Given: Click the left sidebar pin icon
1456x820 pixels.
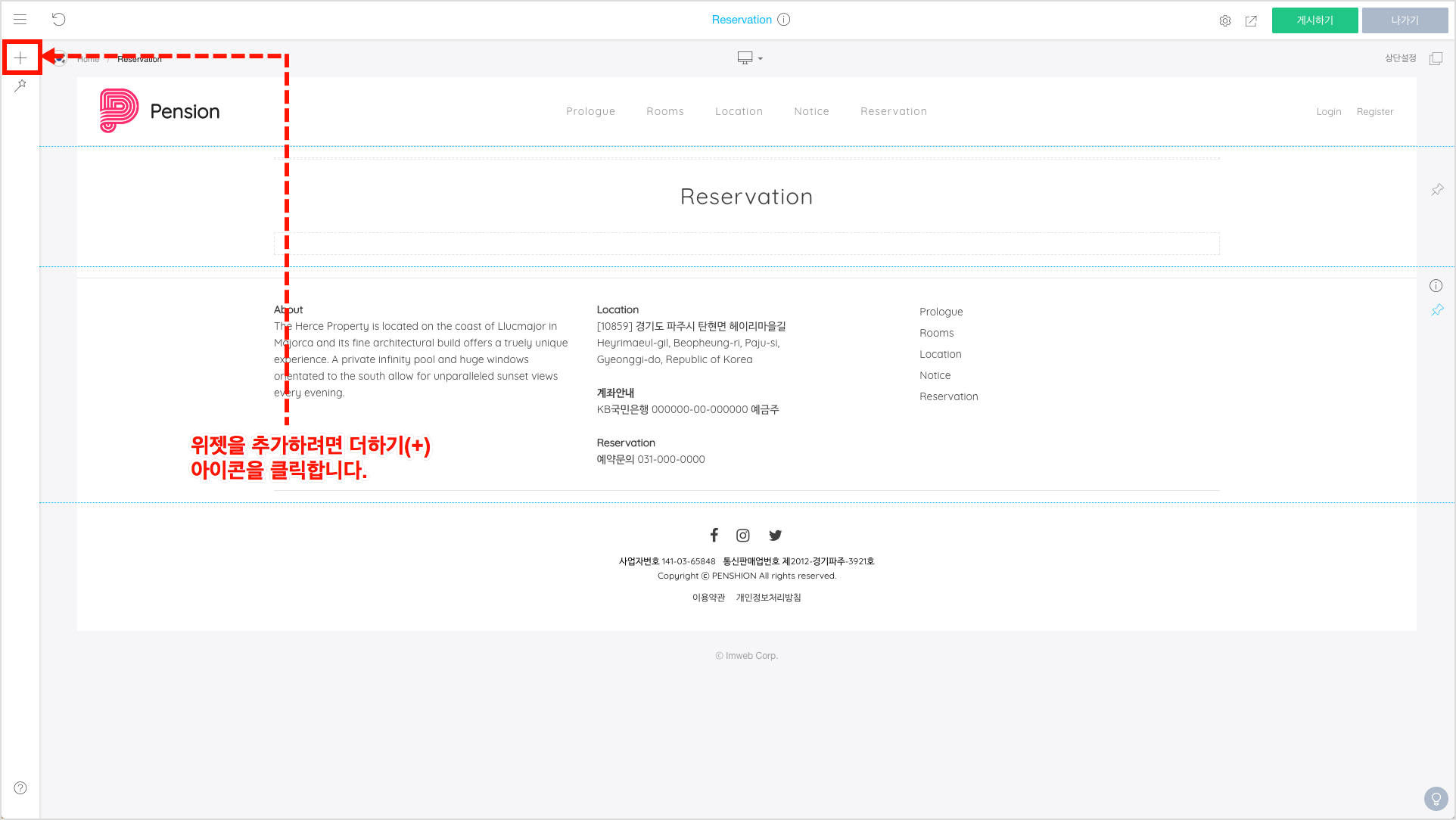Looking at the screenshot, I should (x=20, y=86).
